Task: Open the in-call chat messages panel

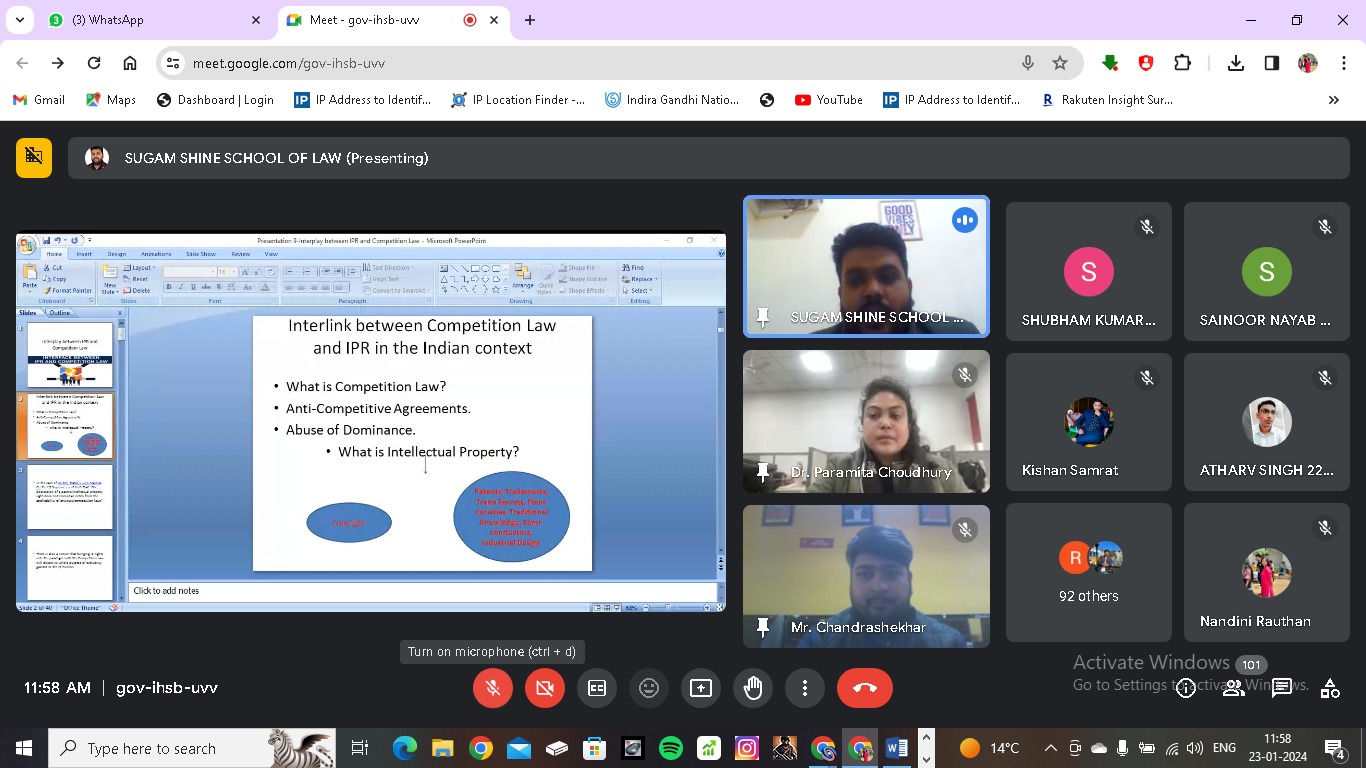Action: click(1282, 688)
